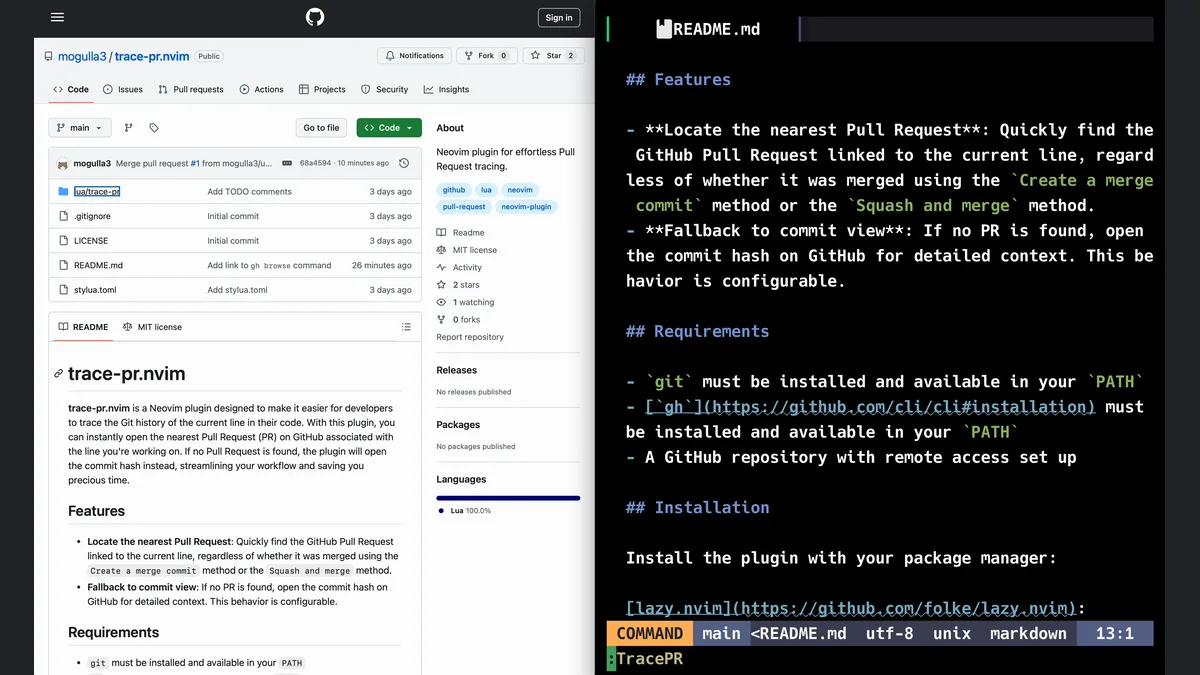Open the .gitignore file

pyautogui.click(x=92, y=216)
